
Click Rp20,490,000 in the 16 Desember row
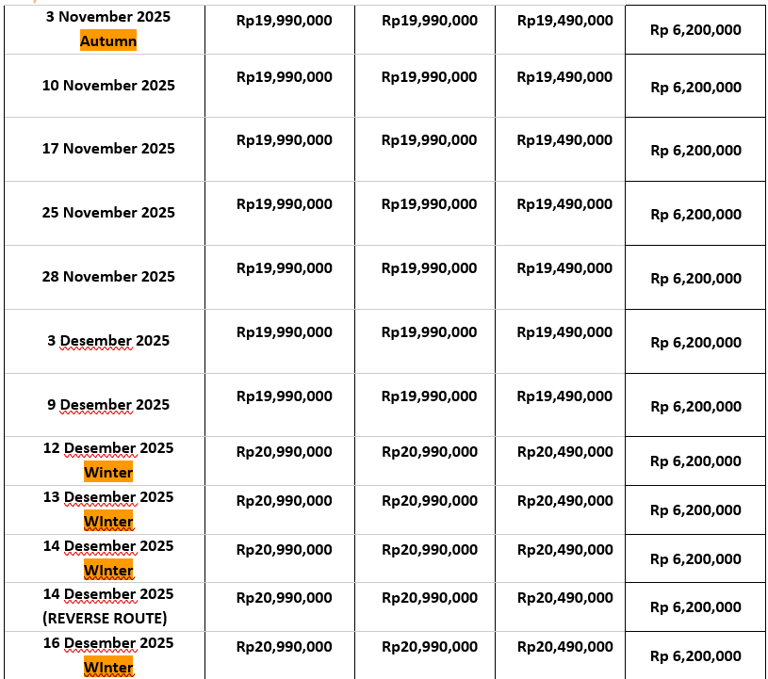[x=565, y=647]
